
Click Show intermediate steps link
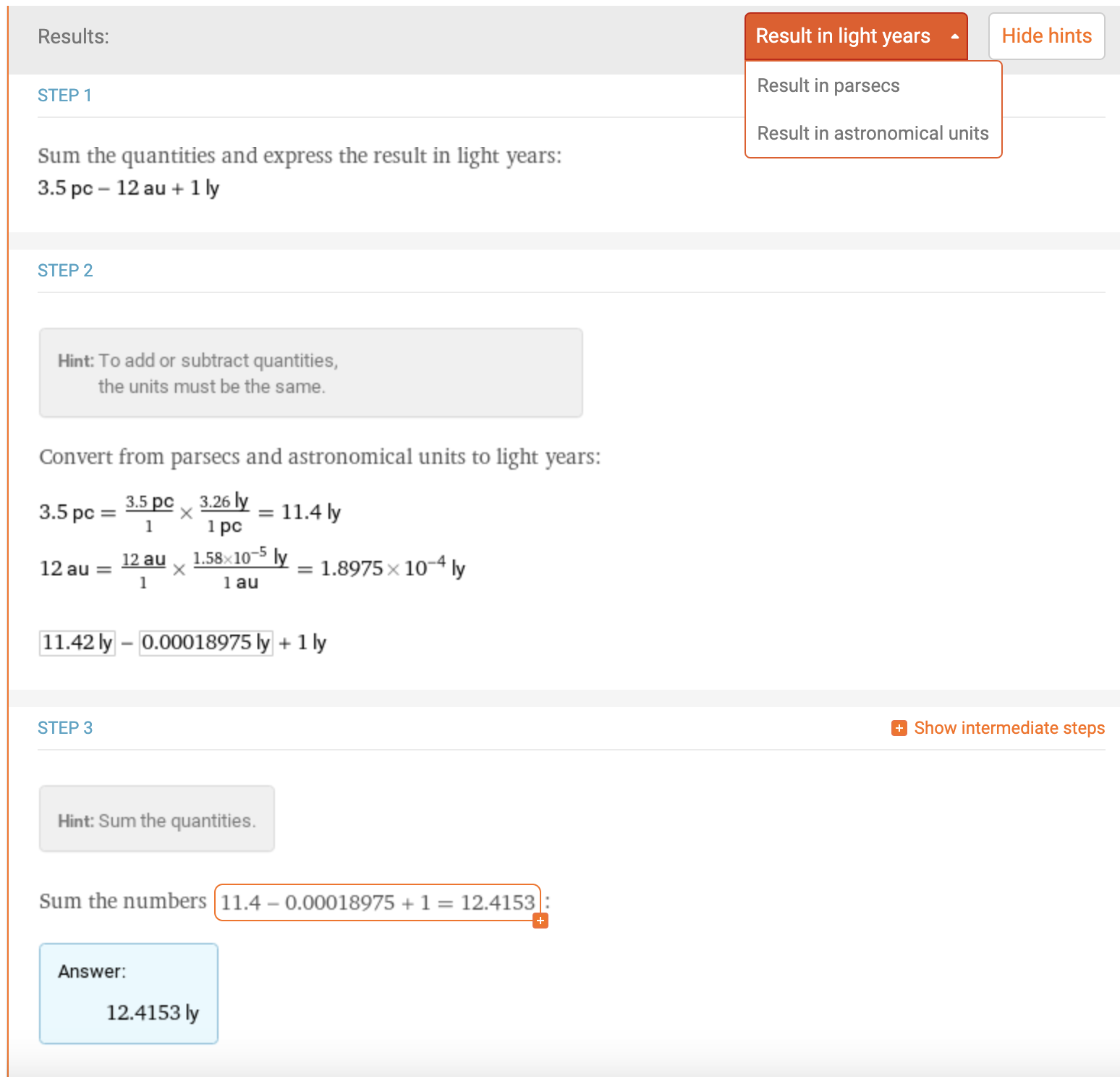1009,728
